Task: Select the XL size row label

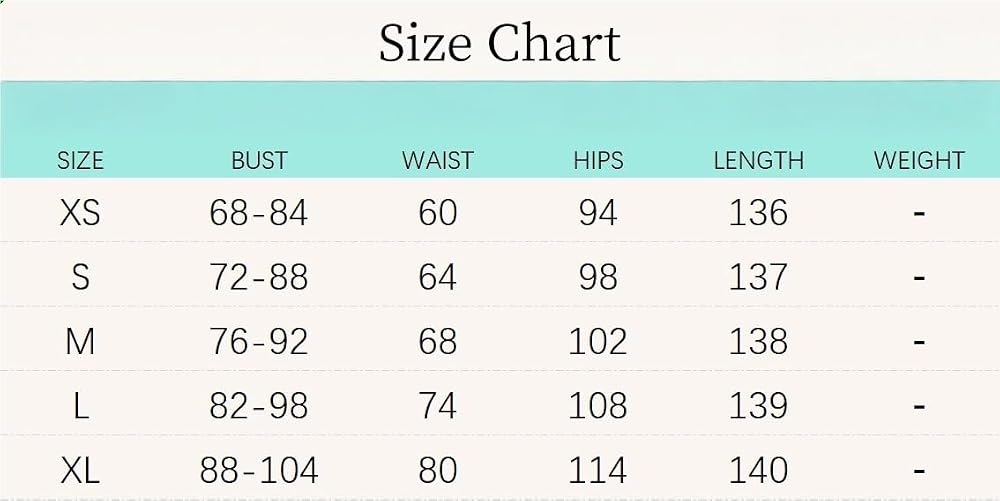Action: (x=80, y=471)
